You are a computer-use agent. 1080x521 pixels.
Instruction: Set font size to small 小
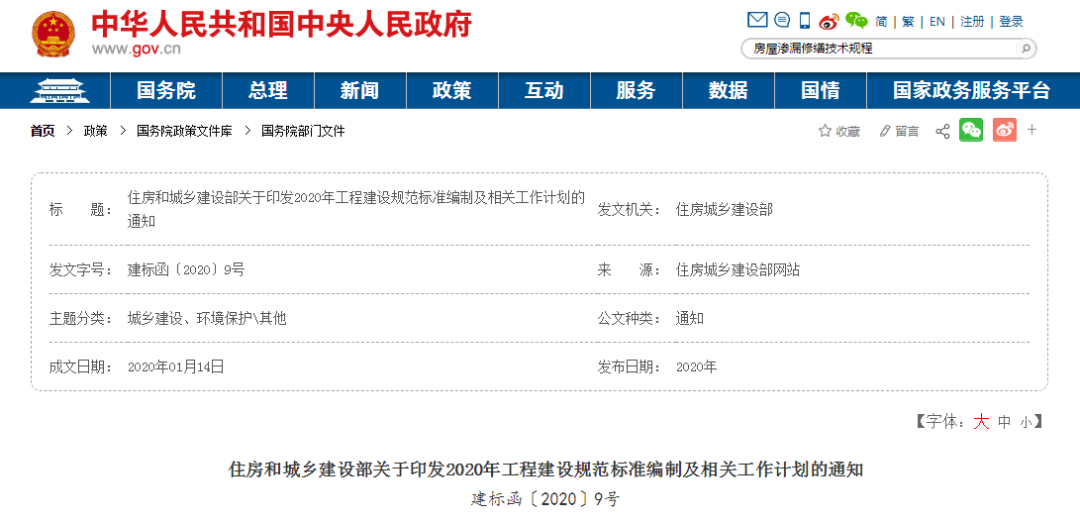click(x=1026, y=423)
